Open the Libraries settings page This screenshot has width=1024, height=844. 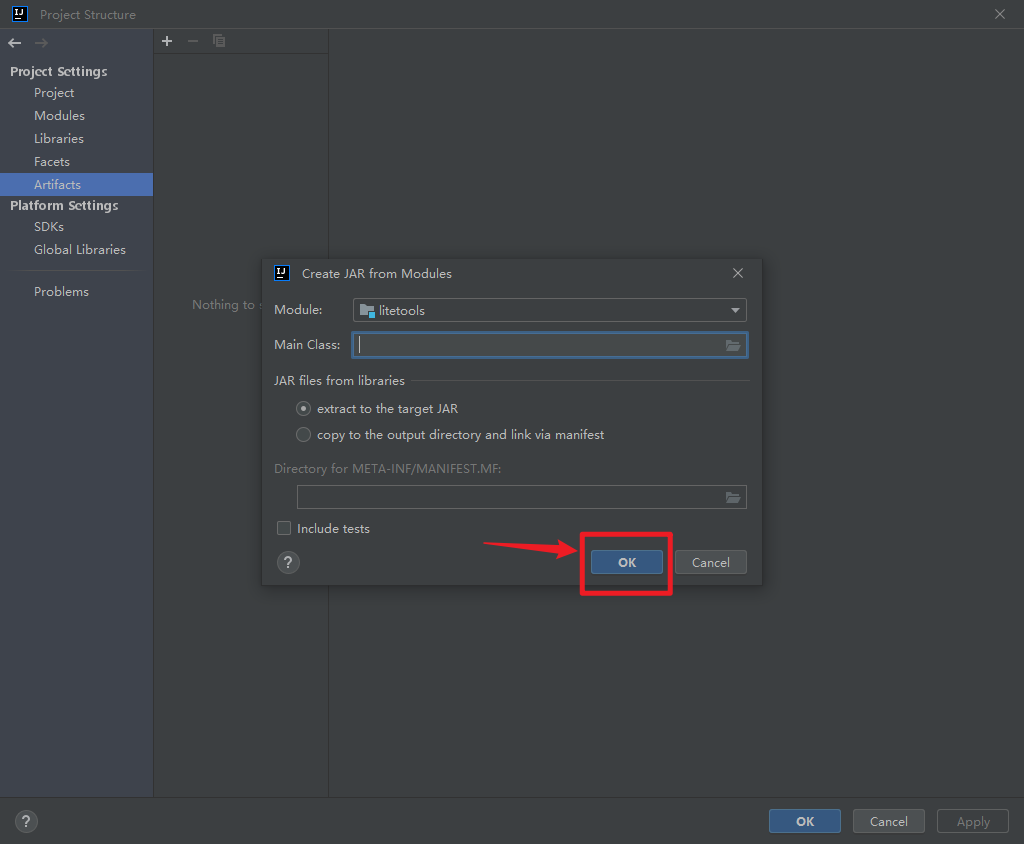coord(59,138)
